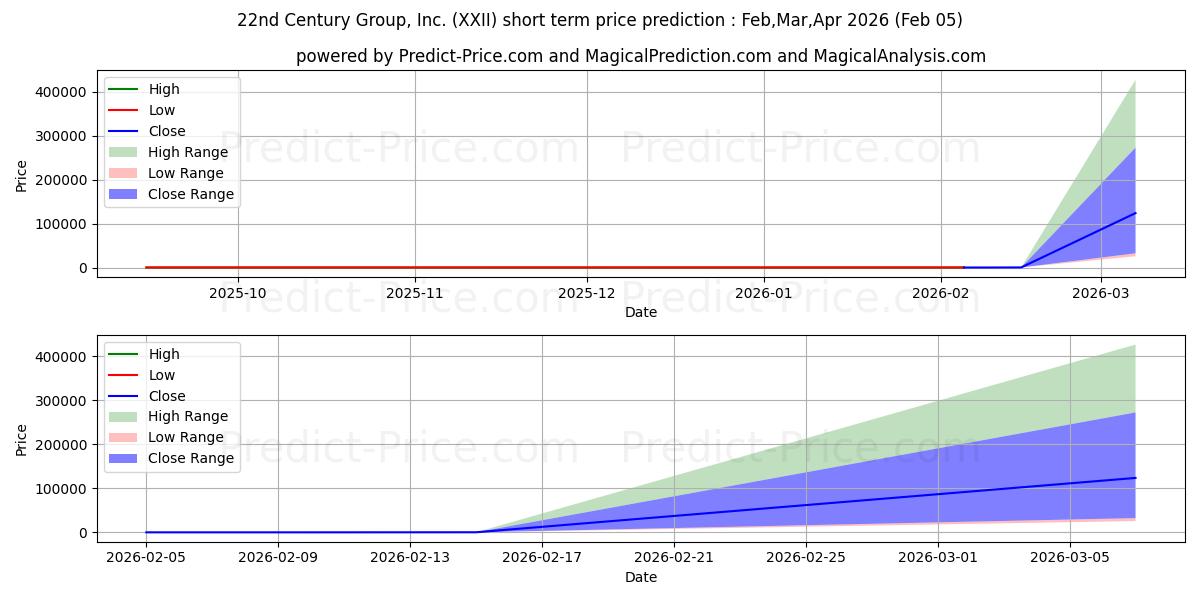Click the 2026-01 tick label on top chart
The height and width of the screenshot is (600, 1200).
(x=764, y=293)
